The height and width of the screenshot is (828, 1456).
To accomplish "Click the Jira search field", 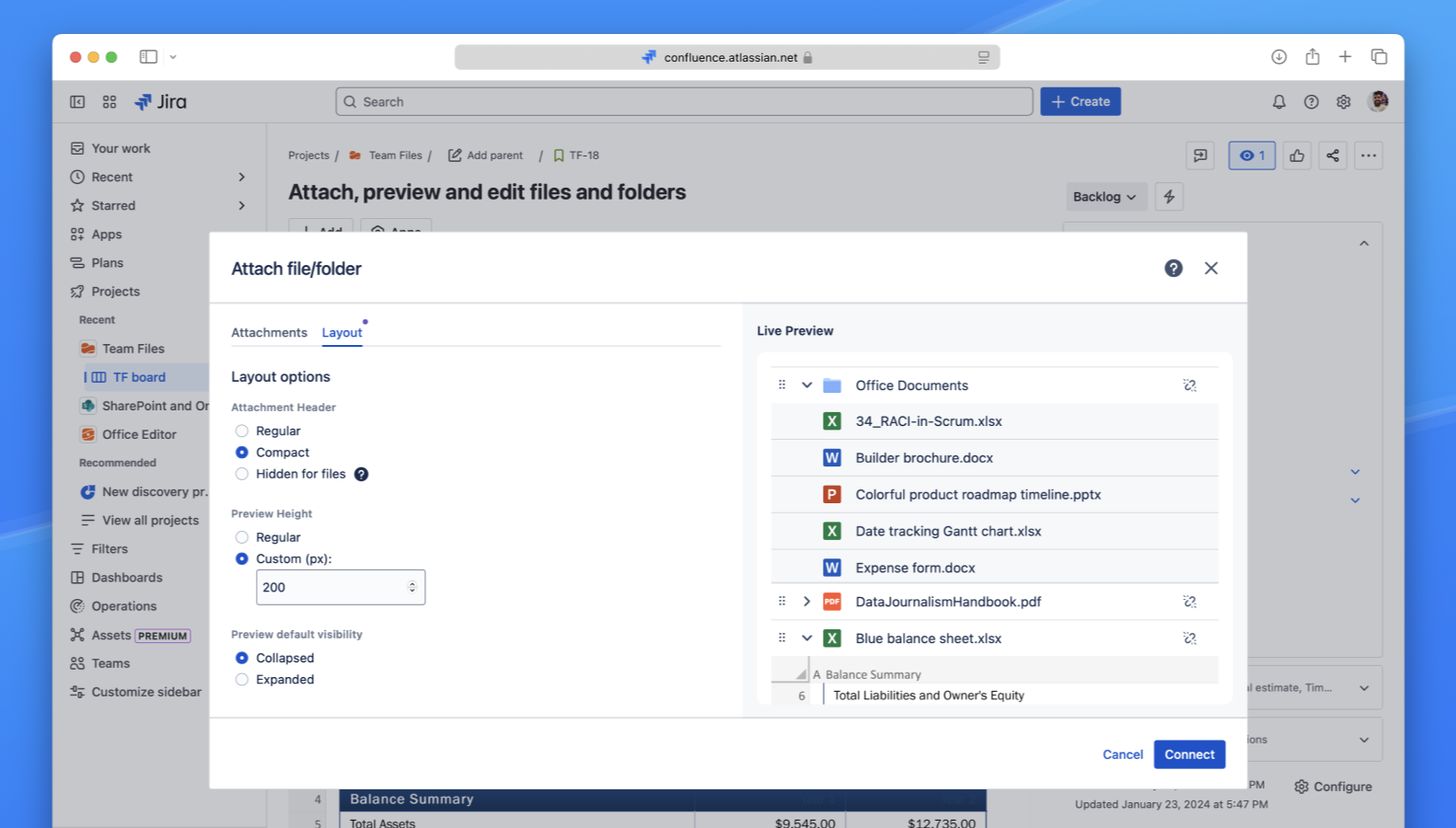I will [684, 101].
